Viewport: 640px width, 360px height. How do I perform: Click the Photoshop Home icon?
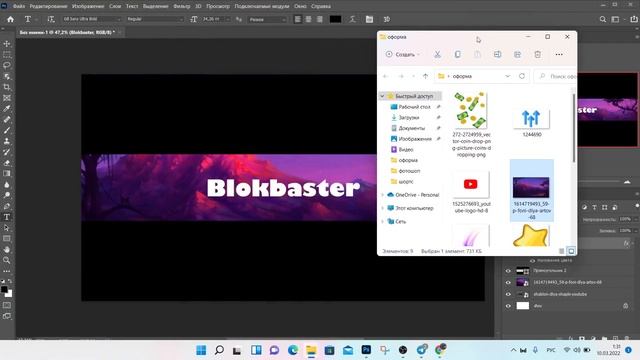10,19
